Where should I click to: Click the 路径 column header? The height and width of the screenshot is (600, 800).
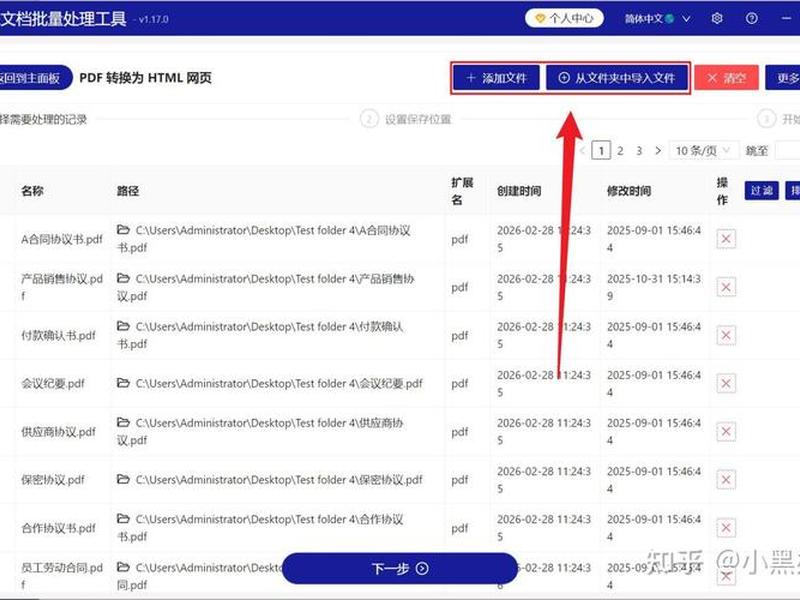click(128, 191)
